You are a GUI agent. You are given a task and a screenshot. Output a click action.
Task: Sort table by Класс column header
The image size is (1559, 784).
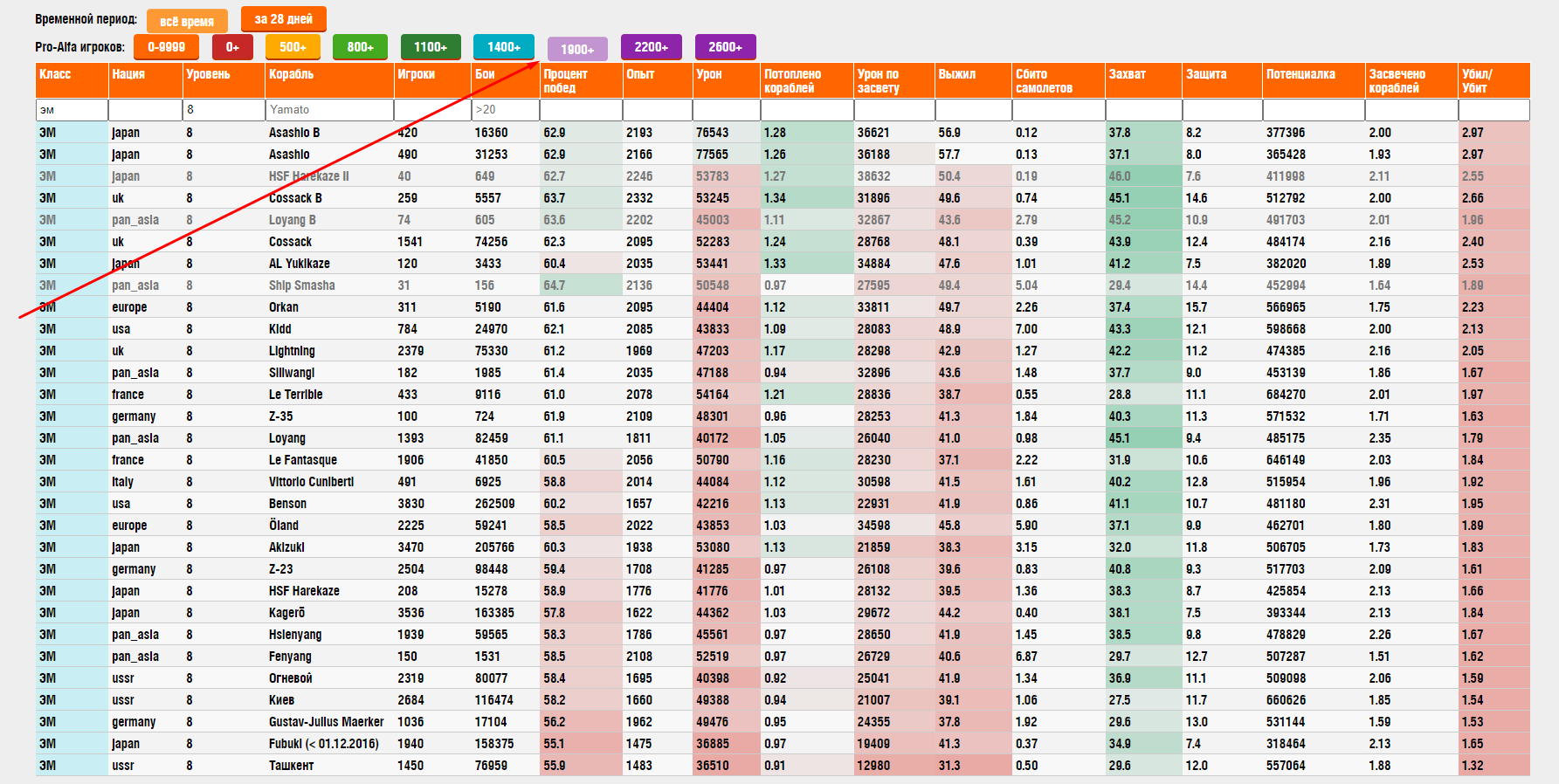click(72, 80)
